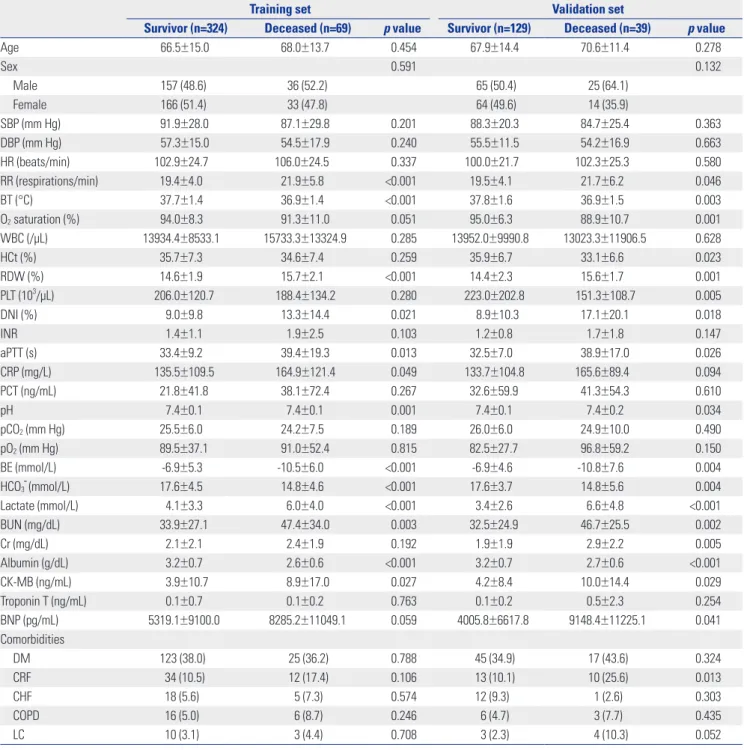Click the value '54.5±17.9'
Viewport: 744px width, 750px height.
pos(305,143)
